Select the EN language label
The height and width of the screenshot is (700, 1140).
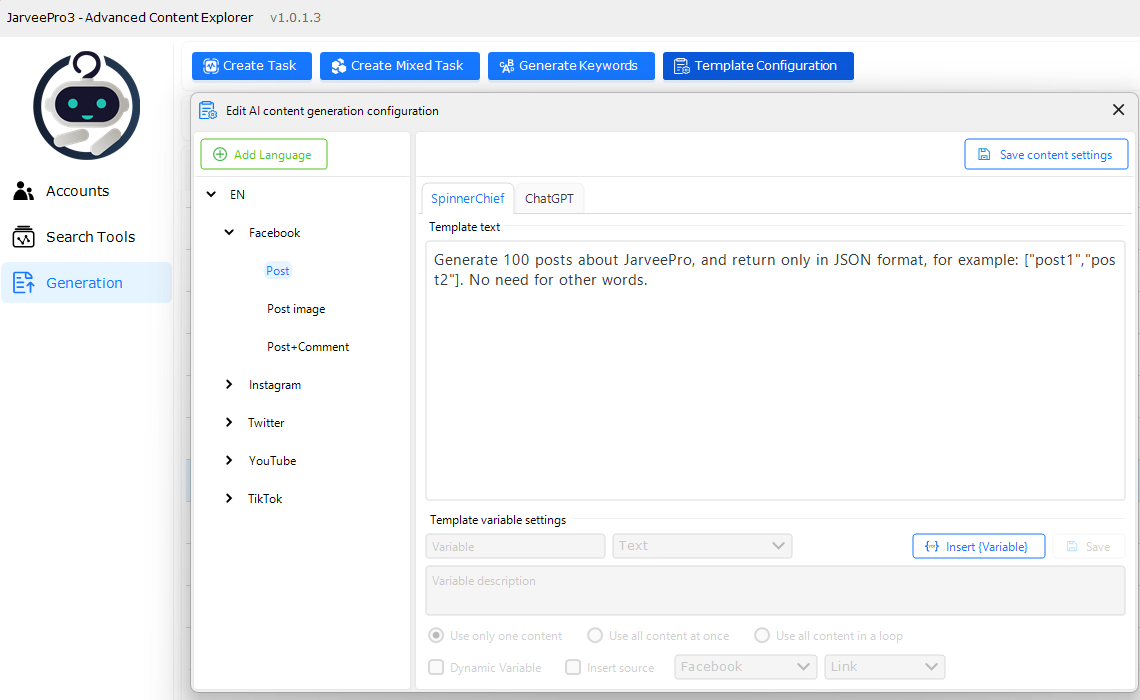[x=238, y=194]
